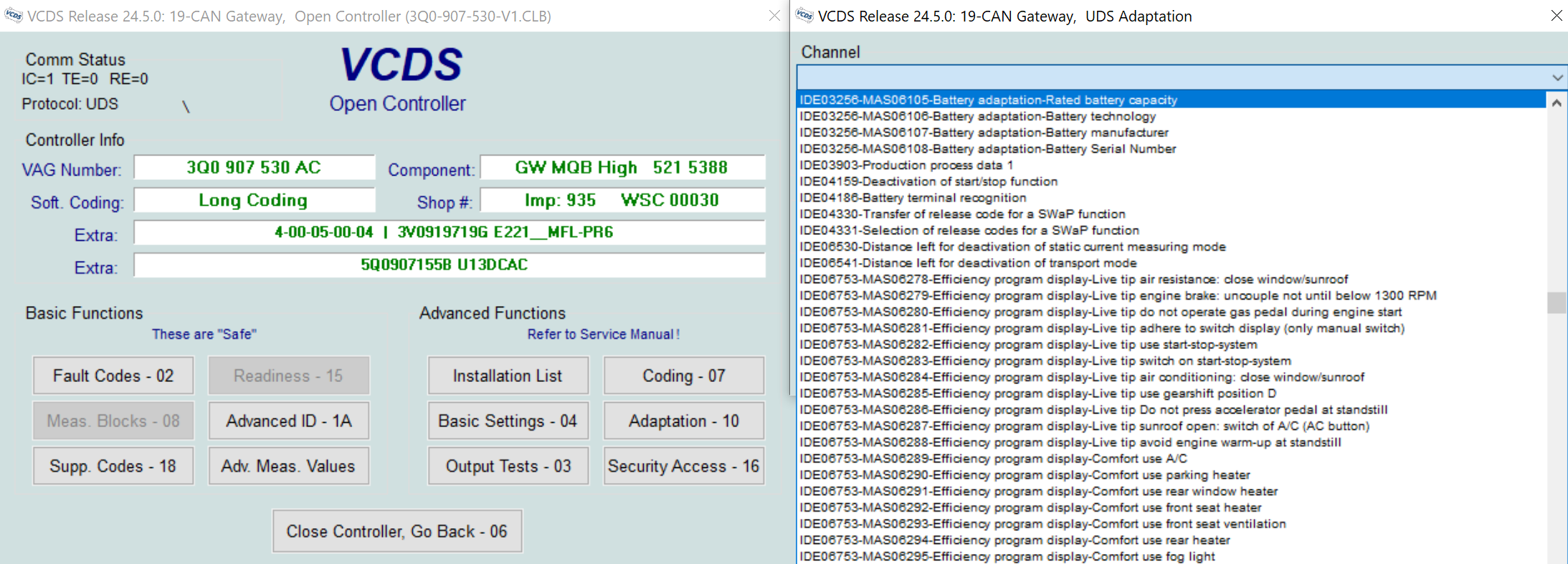Select Live tip use start-stop-system channel
Viewport: 1568px width, 564px height.
[x=1172, y=345]
